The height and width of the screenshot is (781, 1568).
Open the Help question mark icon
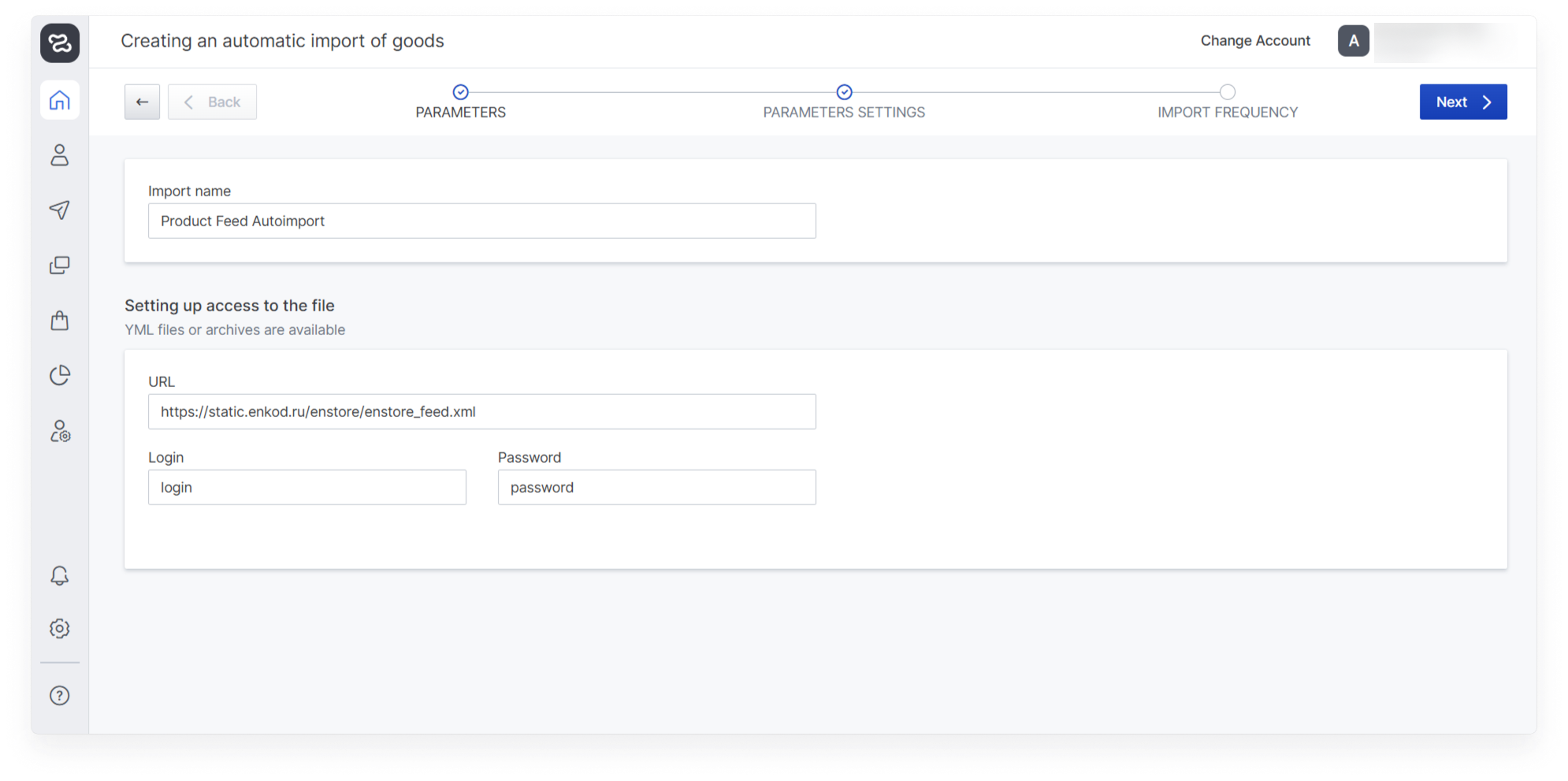(60, 695)
